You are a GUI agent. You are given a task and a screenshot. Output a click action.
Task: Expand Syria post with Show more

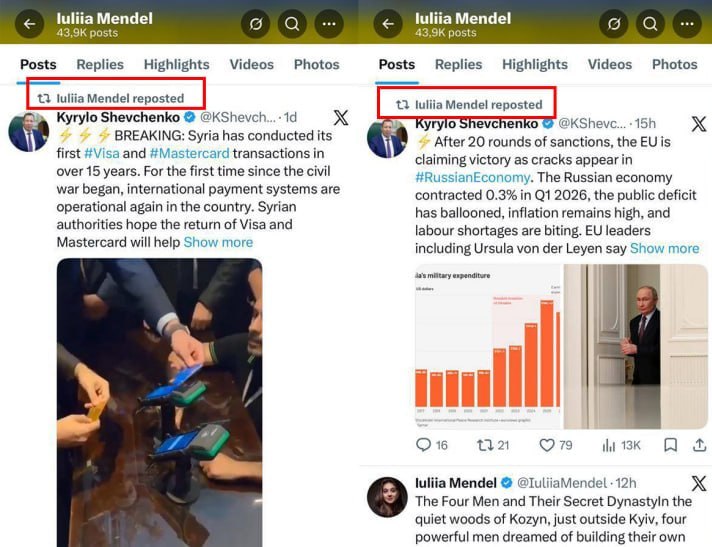[218, 242]
